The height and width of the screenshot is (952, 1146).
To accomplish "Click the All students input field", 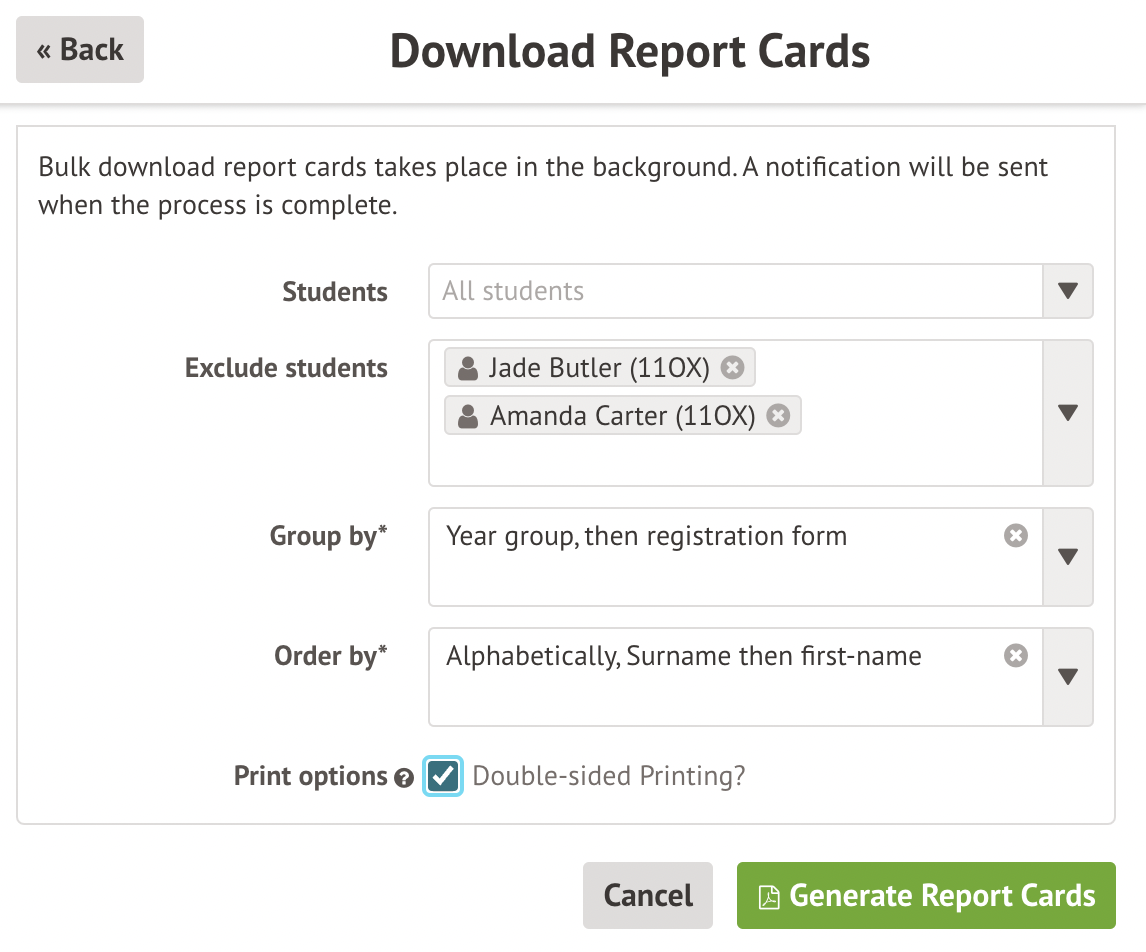I will click(700, 291).
